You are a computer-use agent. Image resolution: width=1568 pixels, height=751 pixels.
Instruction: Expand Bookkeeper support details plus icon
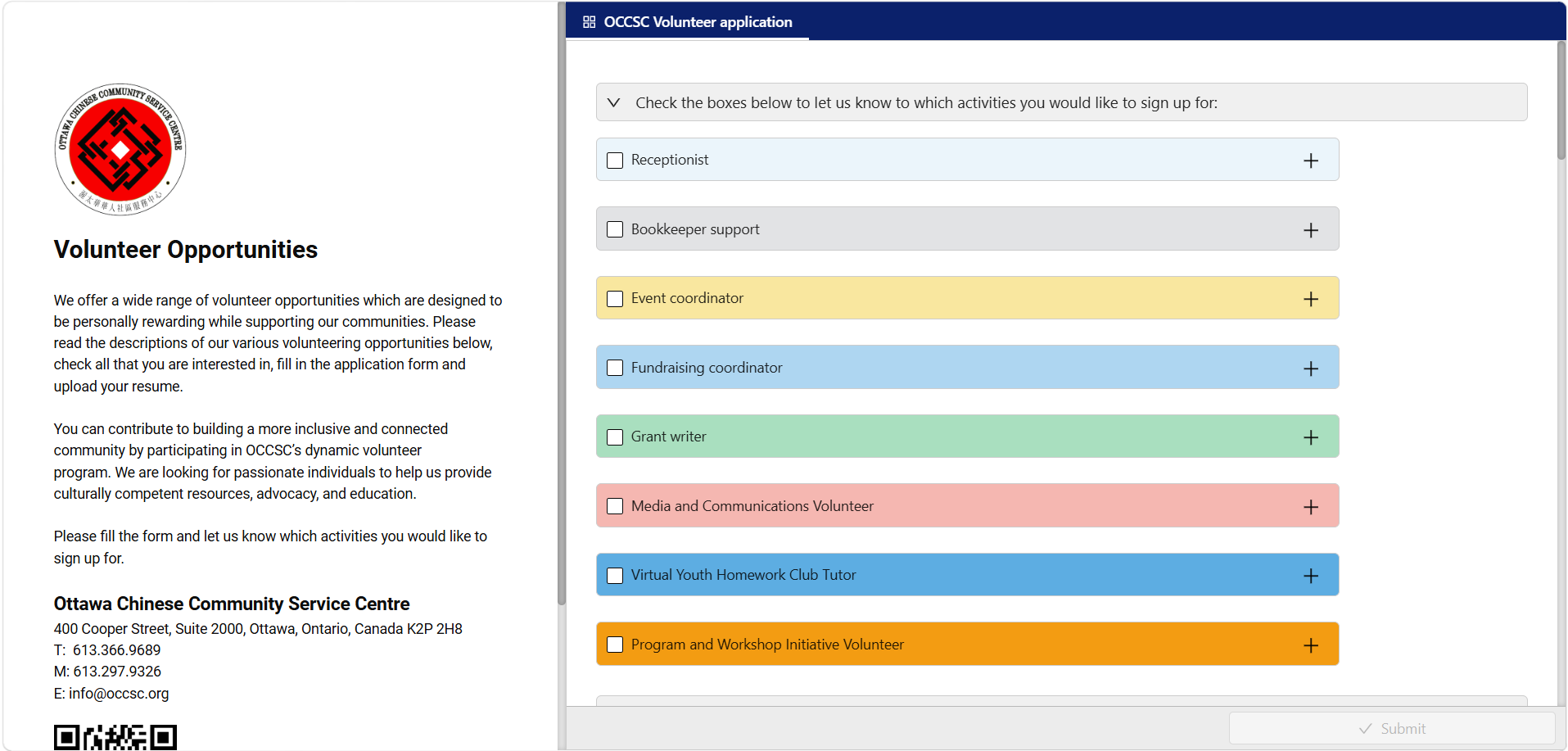click(1311, 230)
